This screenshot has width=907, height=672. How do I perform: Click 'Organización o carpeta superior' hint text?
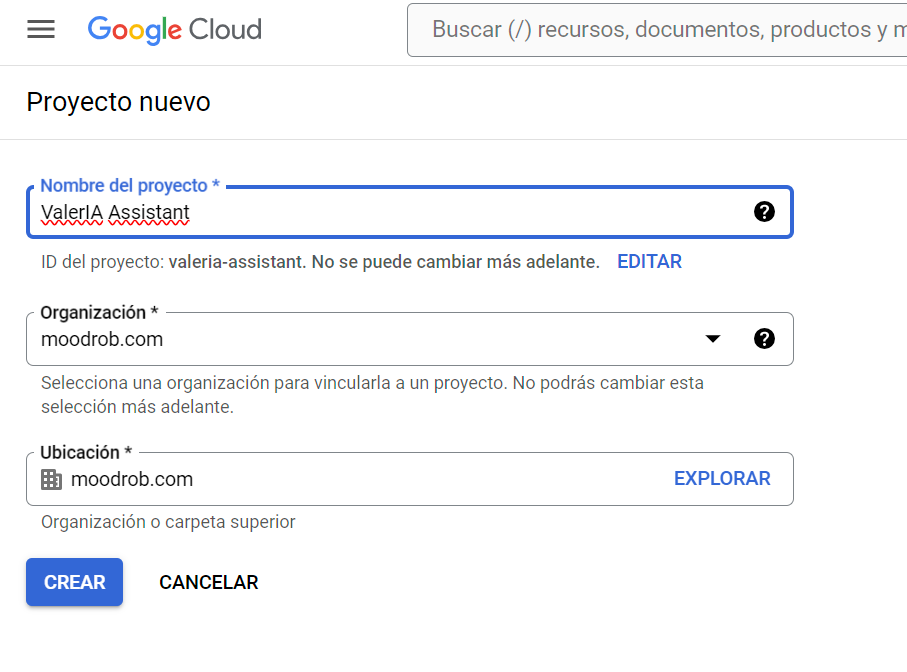(x=168, y=522)
